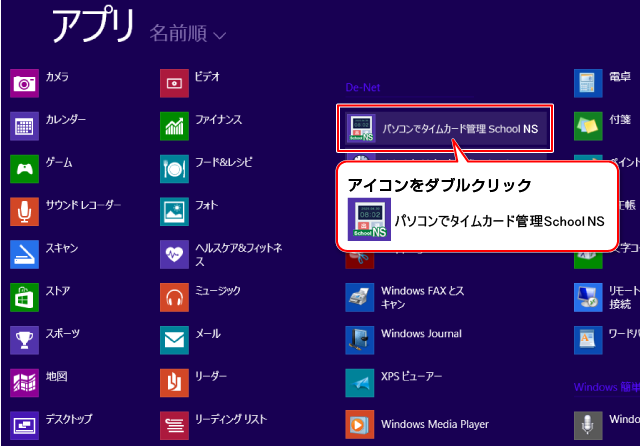Open the XPS ビューアー icon
Screen dimensions: 640x446
(360, 383)
